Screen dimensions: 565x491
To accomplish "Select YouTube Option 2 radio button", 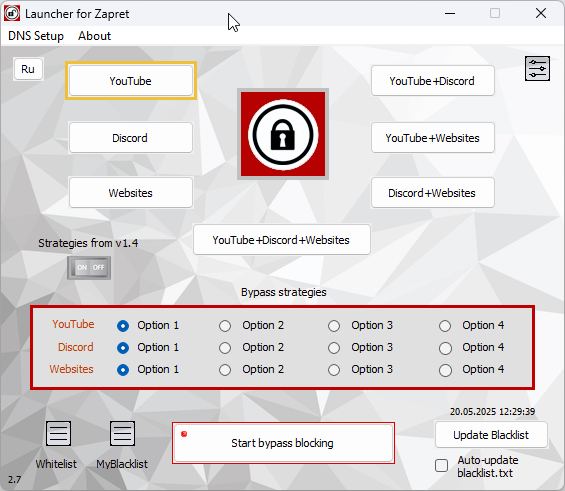I will click(225, 326).
